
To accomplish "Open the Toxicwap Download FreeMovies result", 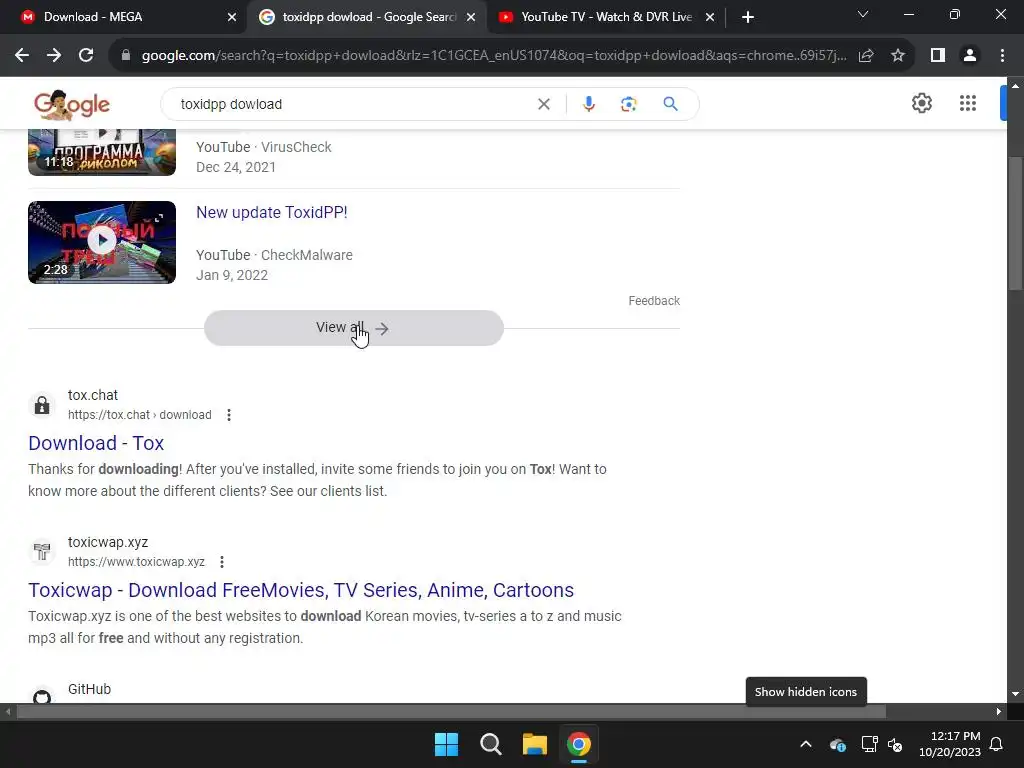I will (x=301, y=590).
